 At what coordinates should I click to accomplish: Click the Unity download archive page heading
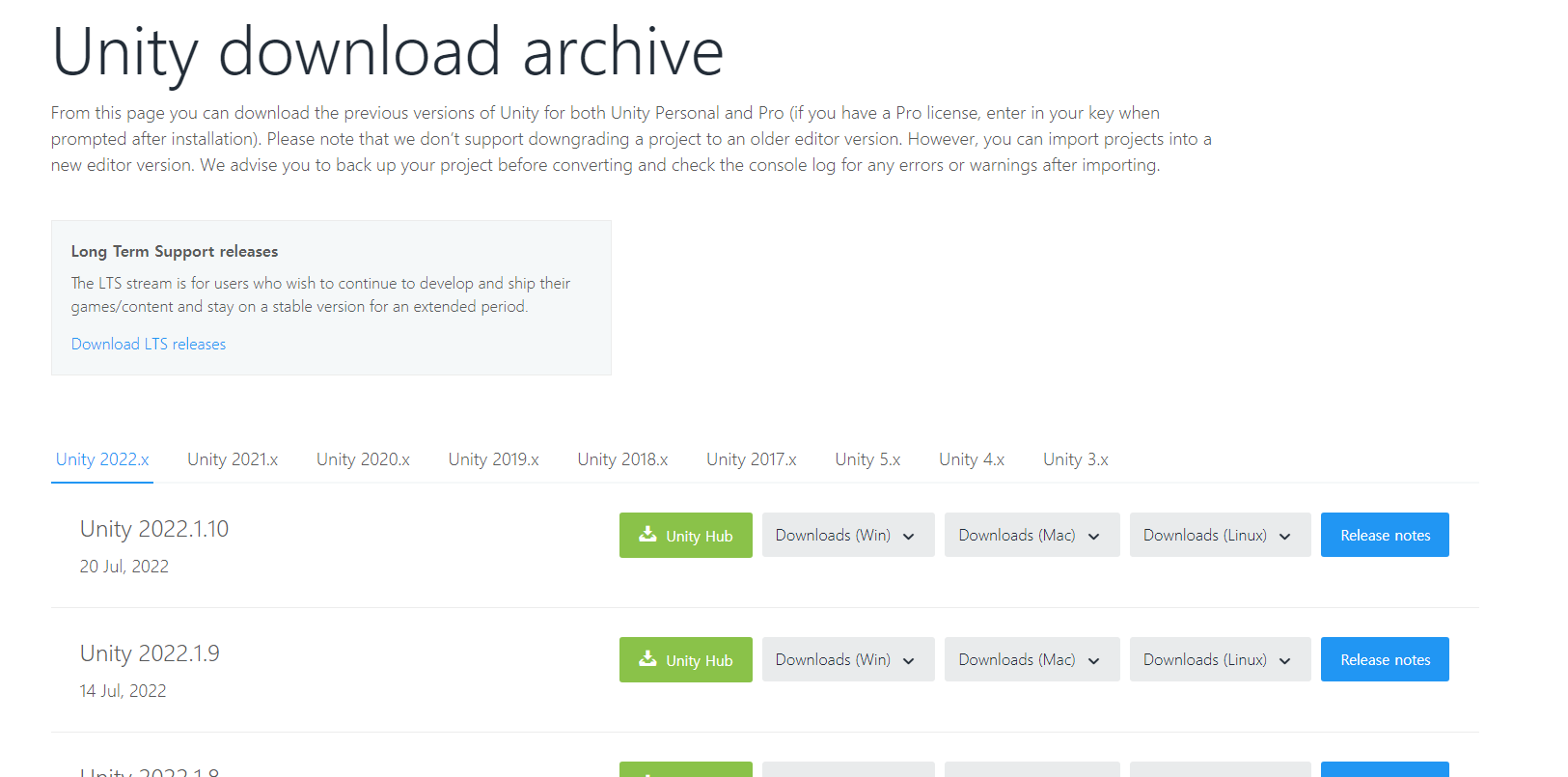tap(388, 52)
